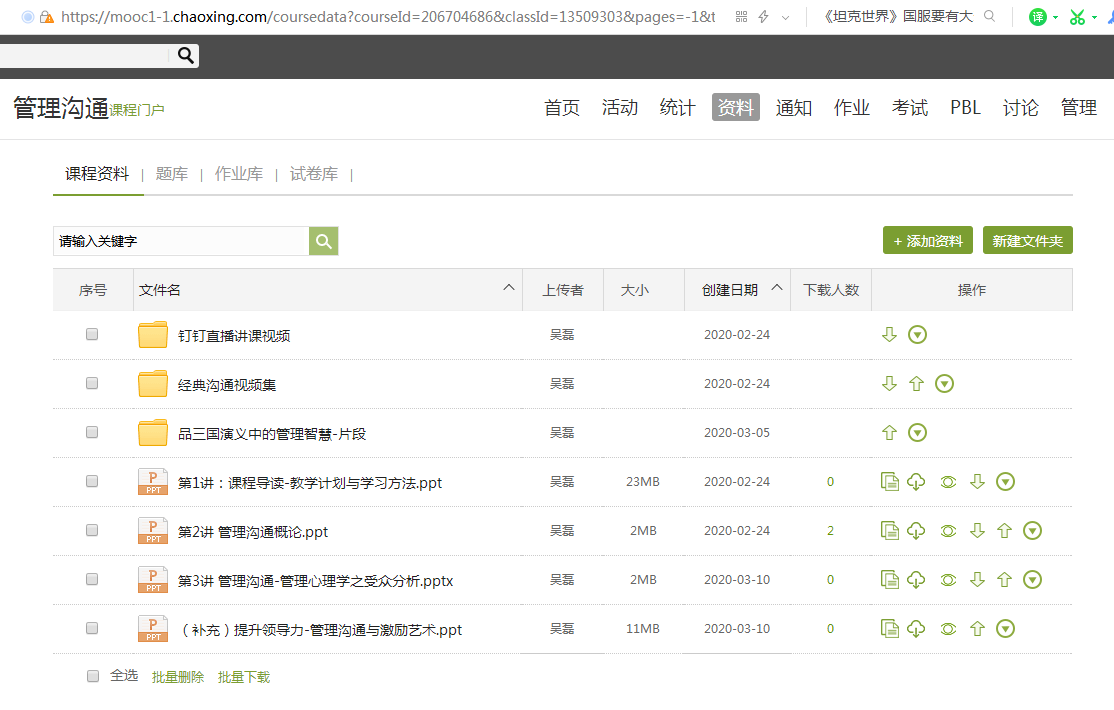Click the 批量下载 link
The image size is (1114, 710).
click(244, 677)
